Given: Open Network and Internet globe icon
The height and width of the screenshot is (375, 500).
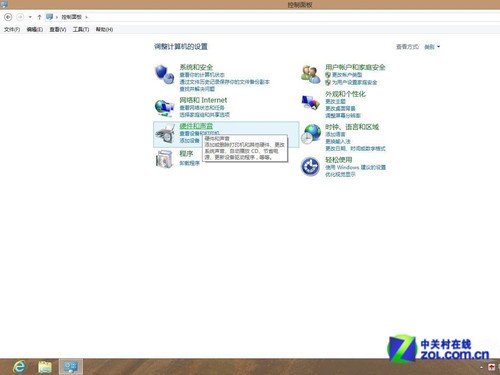Looking at the screenshot, I should tap(164, 108).
